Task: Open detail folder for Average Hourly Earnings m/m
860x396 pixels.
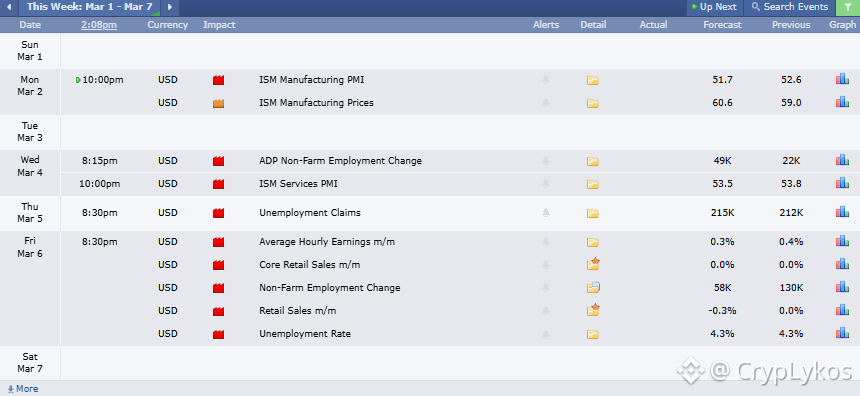Action: [x=592, y=242]
